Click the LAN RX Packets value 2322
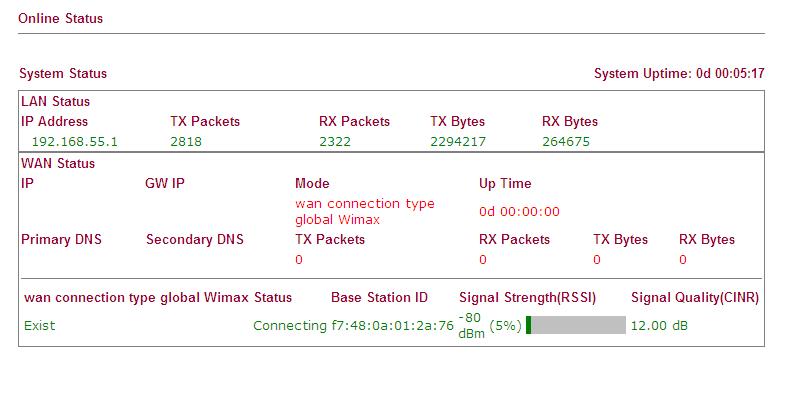This screenshot has height=400, width=788. [x=335, y=141]
